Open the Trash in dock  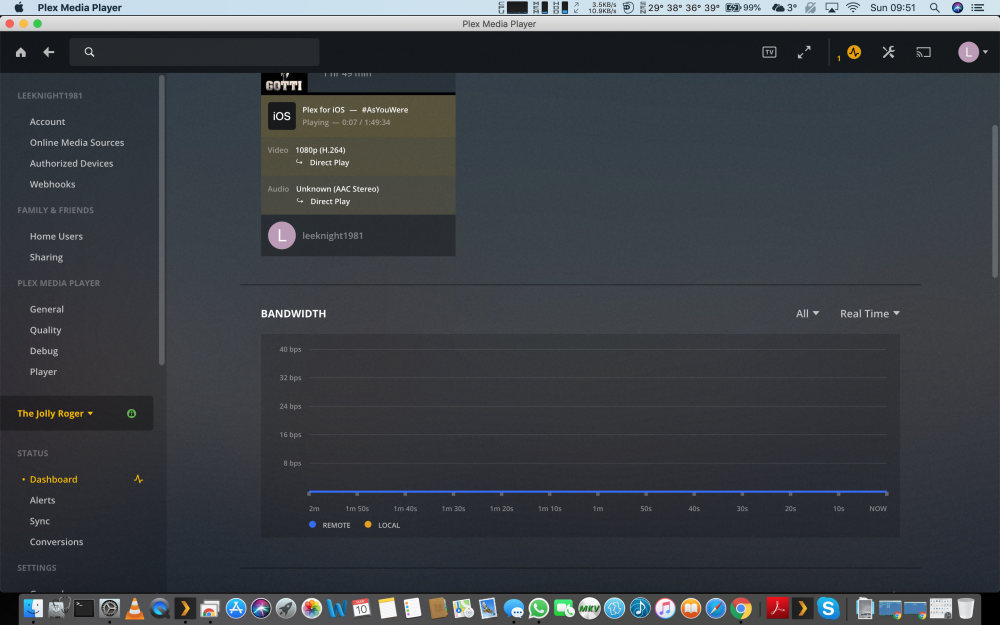pyautogui.click(x=966, y=608)
